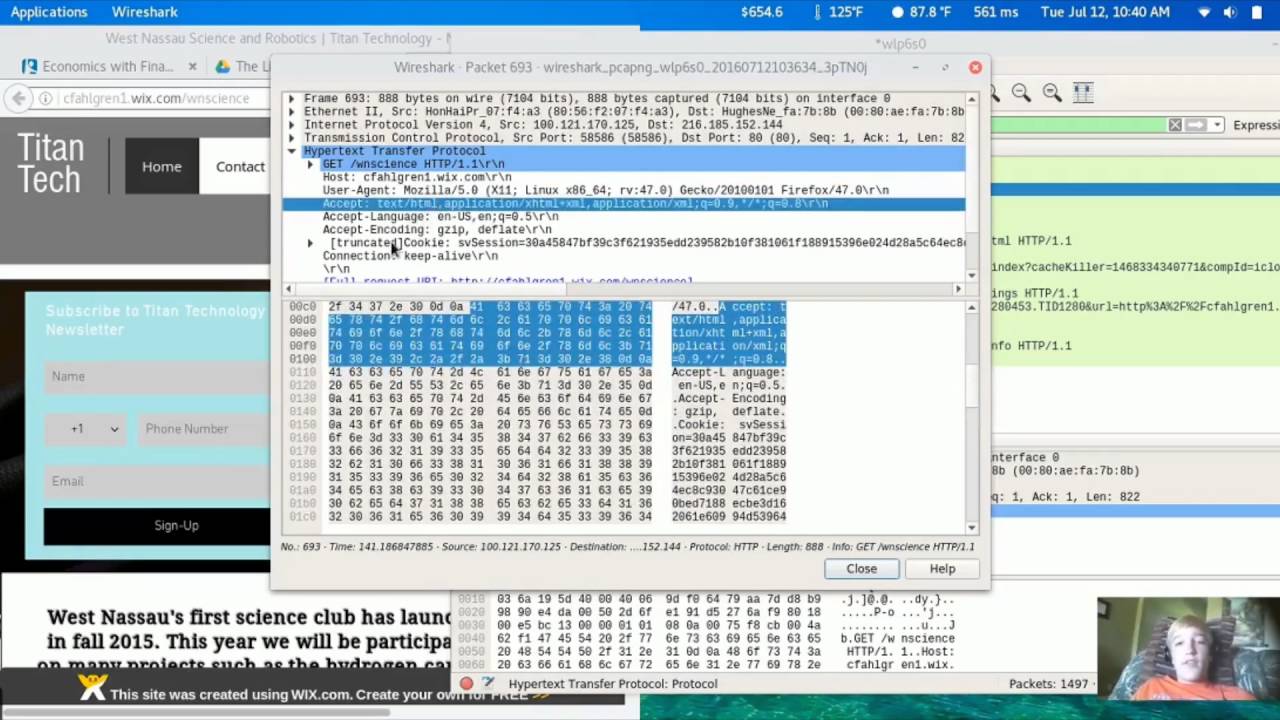The height and width of the screenshot is (720, 1280).
Task: Click the Google Drive favicon tab 'The Li...'
Action: click(241, 66)
